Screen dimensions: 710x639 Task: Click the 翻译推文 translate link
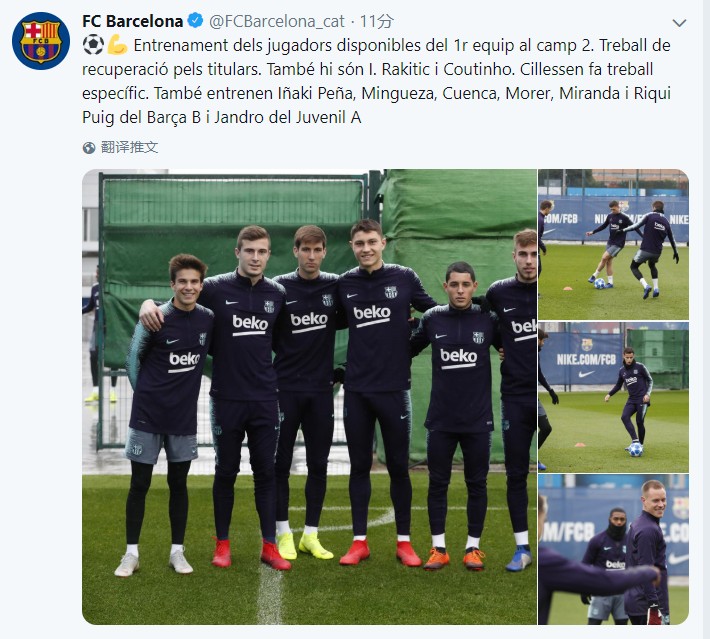coord(130,147)
